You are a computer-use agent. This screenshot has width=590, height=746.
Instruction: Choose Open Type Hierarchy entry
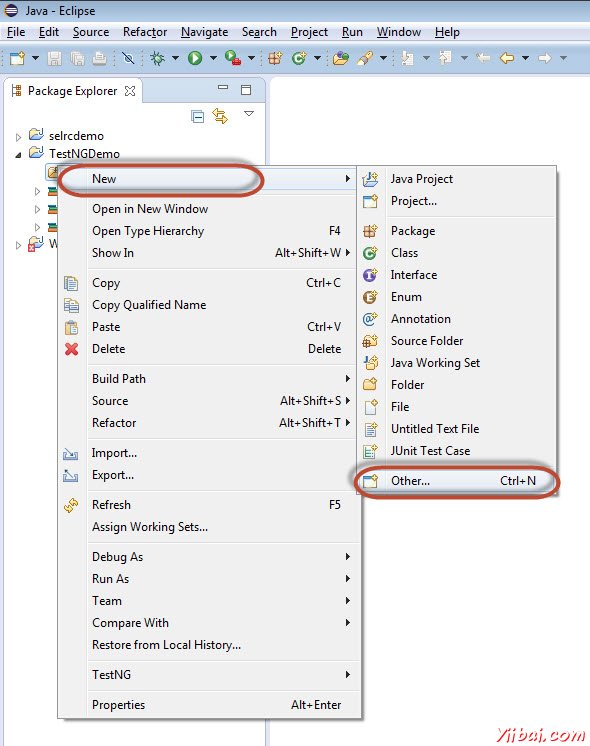209,231
